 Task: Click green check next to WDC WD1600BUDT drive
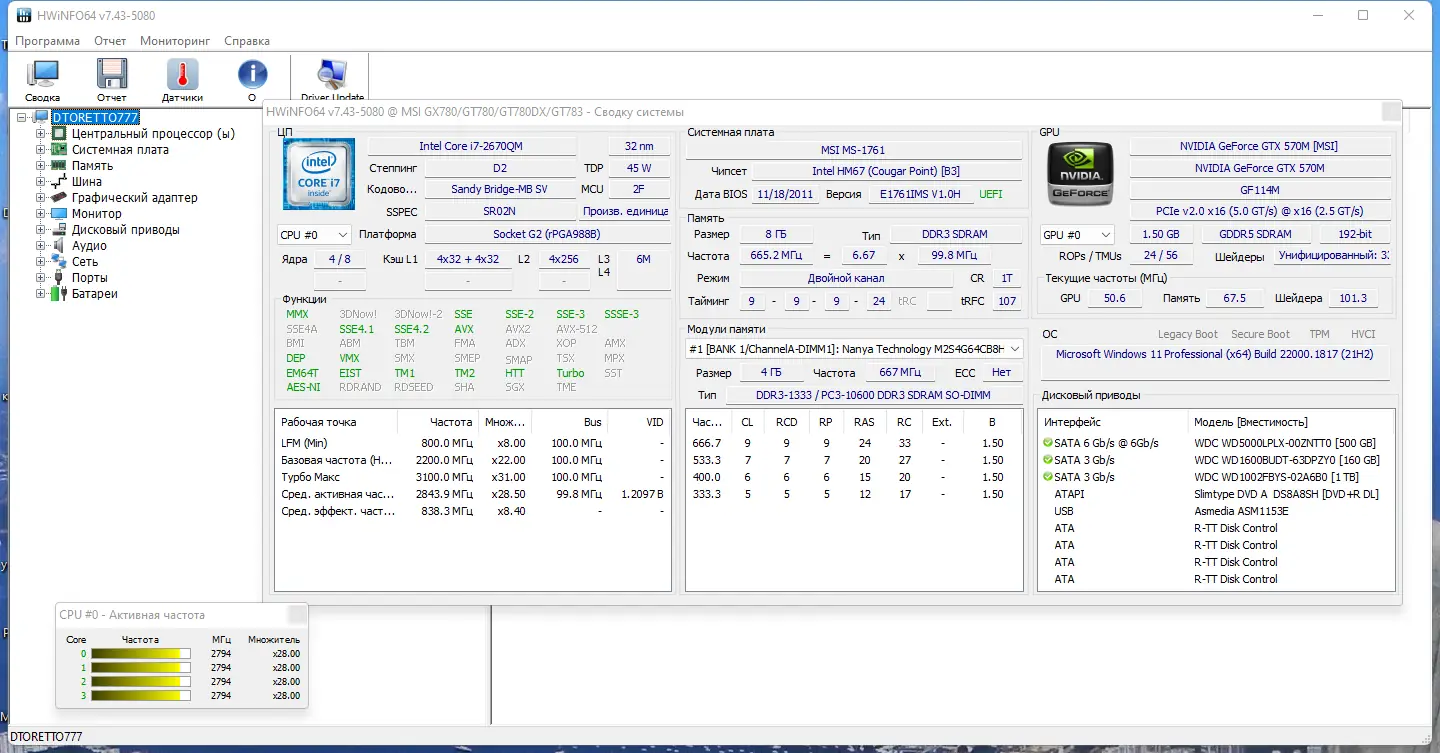[1047, 460]
